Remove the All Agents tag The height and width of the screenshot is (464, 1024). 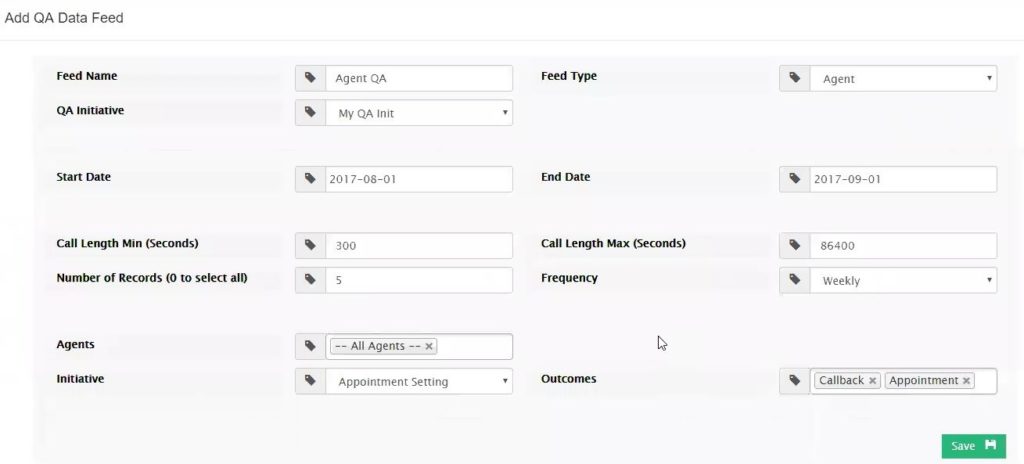tap(429, 346)
